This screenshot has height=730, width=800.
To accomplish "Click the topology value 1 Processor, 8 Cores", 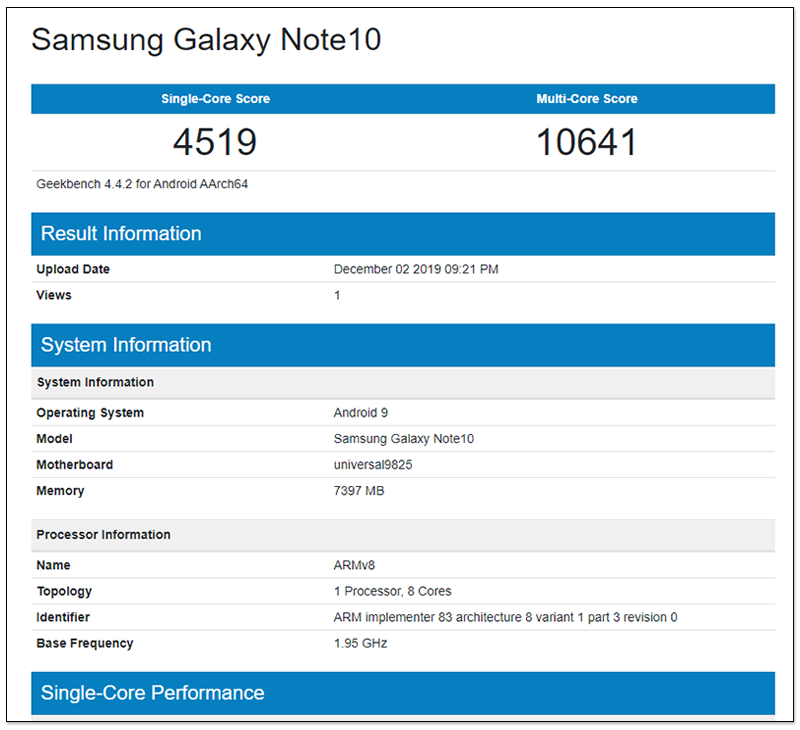I will pyautogui.click(x=393, y=591).
